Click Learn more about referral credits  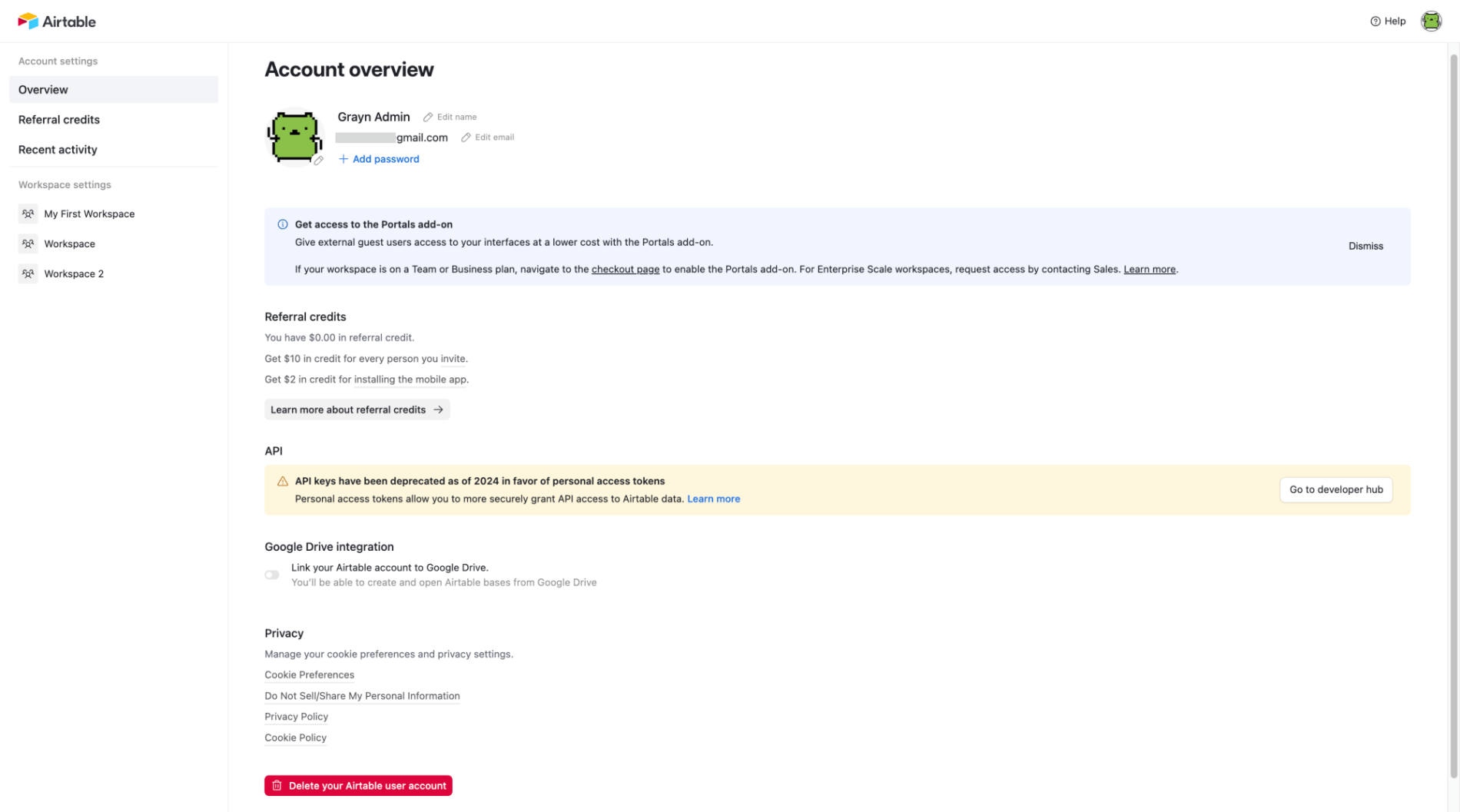point(357,410)
